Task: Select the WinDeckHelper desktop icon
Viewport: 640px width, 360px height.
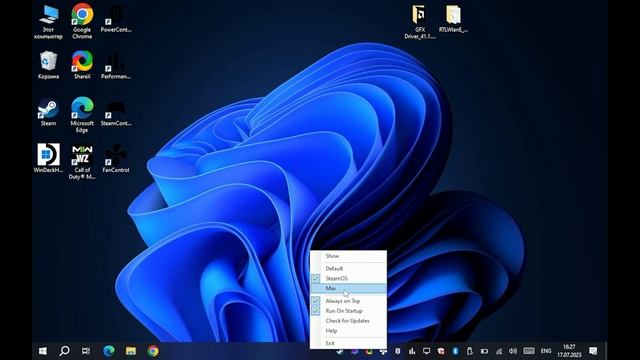Action: tap(49, 158)
